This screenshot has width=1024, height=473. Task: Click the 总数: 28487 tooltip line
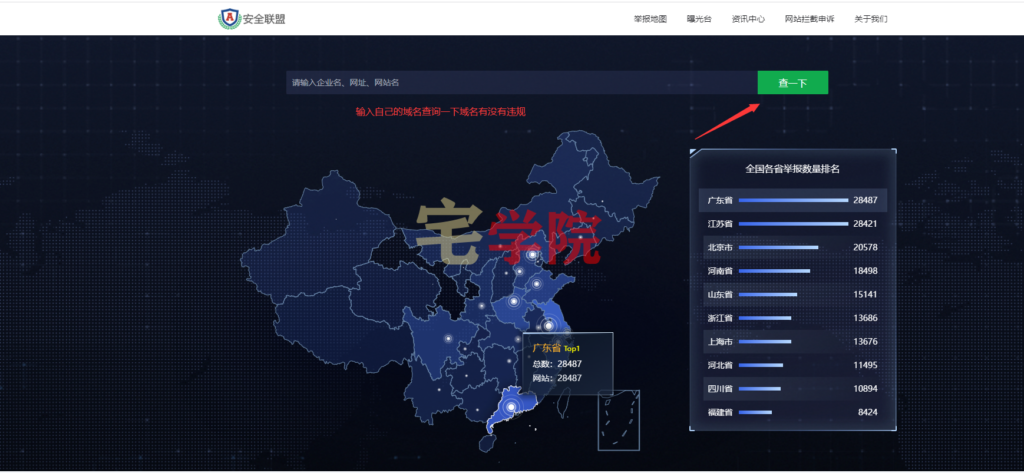click(x=557, y=364)
